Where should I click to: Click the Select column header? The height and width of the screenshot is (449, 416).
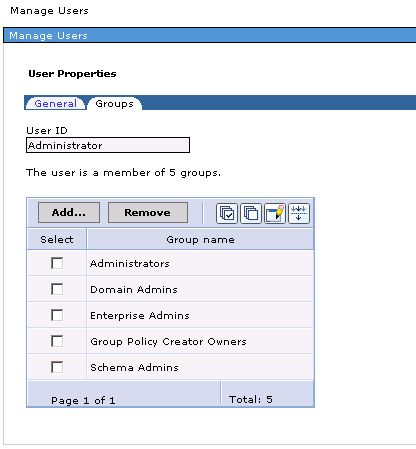pos(57,239)
